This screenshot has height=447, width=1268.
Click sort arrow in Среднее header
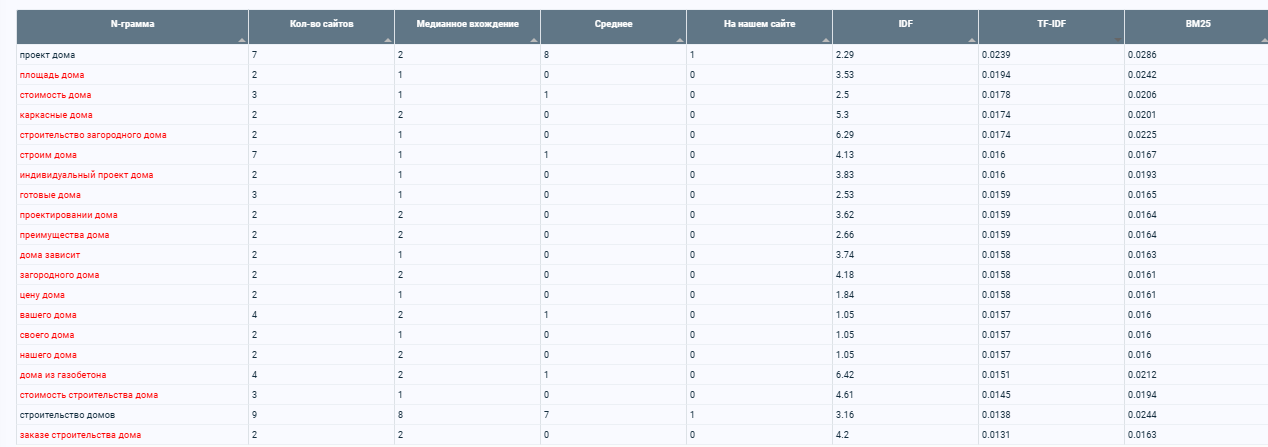(680, 40)
